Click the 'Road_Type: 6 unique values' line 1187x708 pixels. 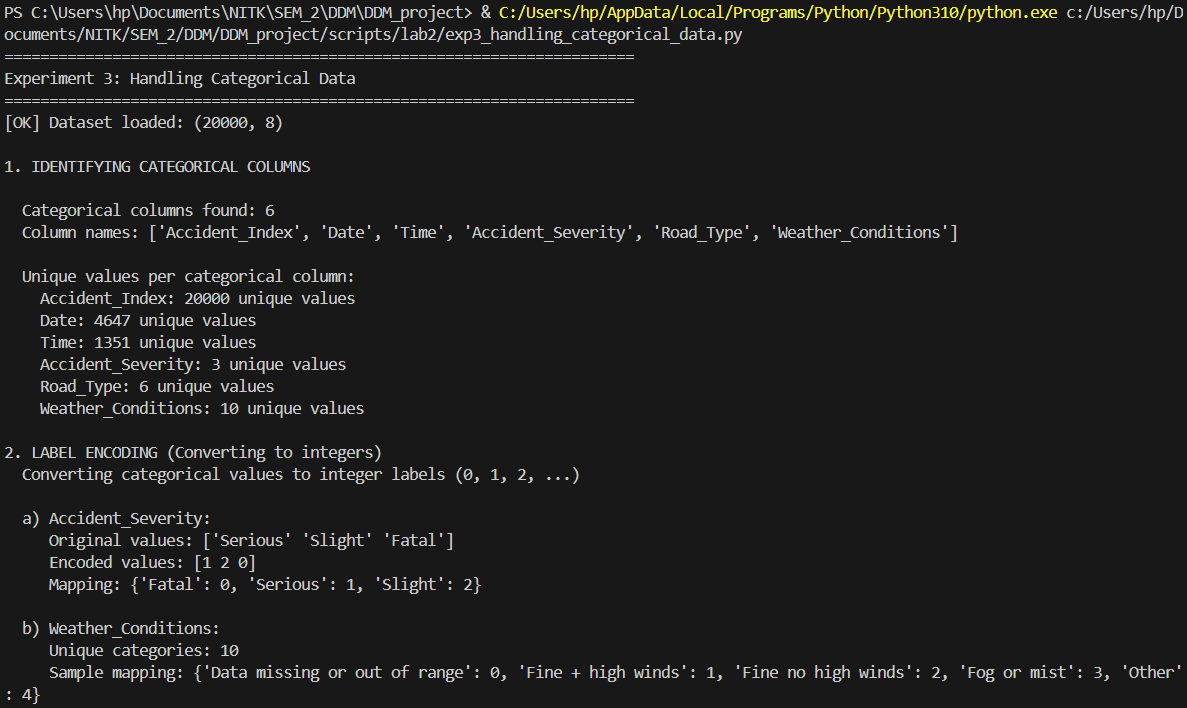point(157,386)
